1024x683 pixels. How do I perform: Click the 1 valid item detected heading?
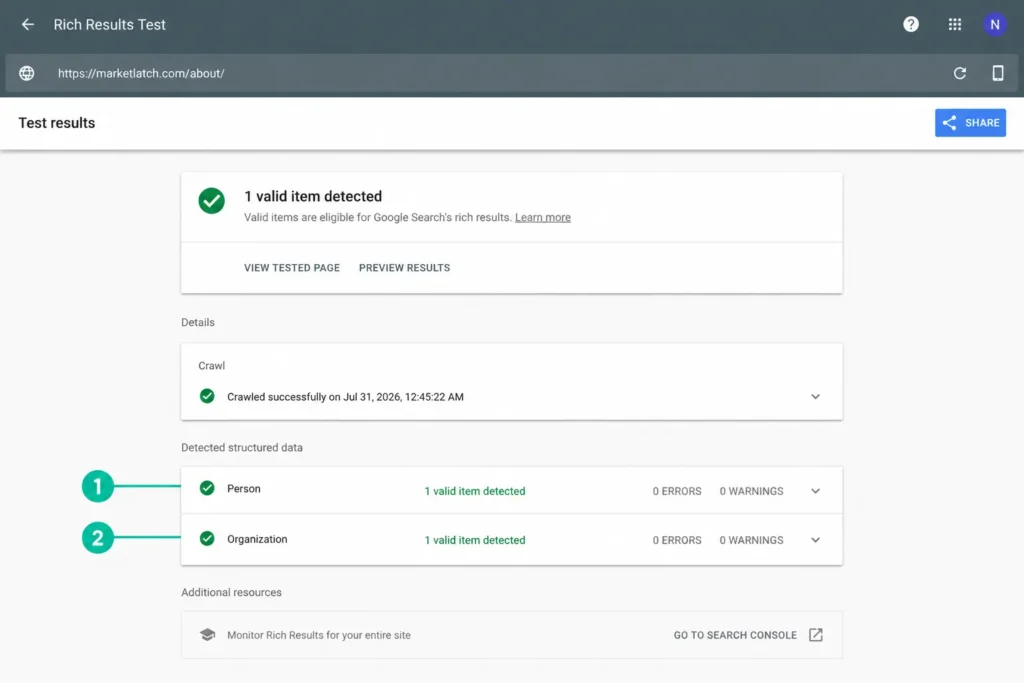(313, 197)
